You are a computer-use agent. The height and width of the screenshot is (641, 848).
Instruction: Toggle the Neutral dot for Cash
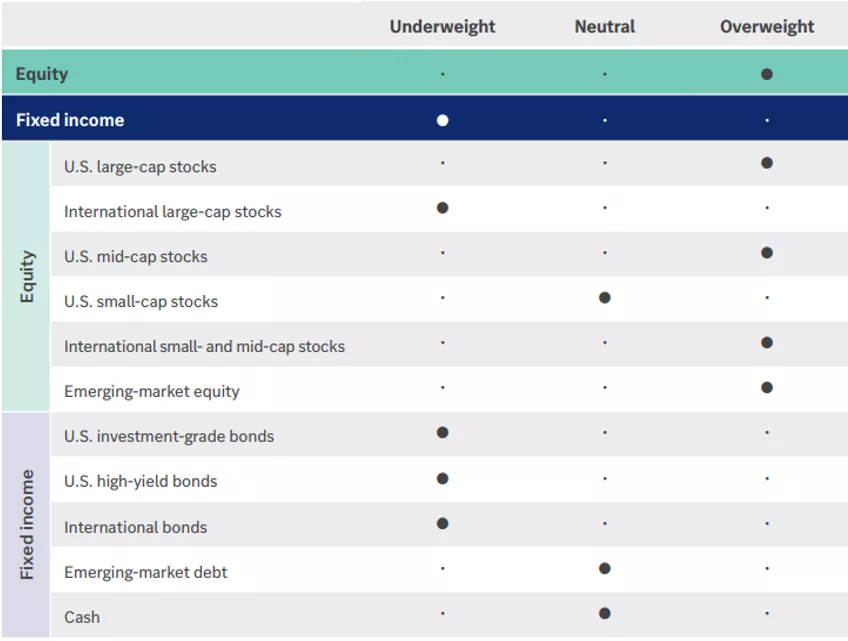coord(604,611)
